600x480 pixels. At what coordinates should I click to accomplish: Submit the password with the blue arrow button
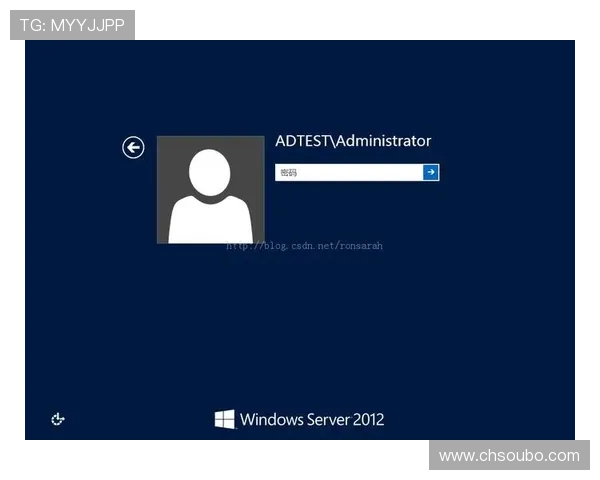pyautogui.click(x=431, y=172)
